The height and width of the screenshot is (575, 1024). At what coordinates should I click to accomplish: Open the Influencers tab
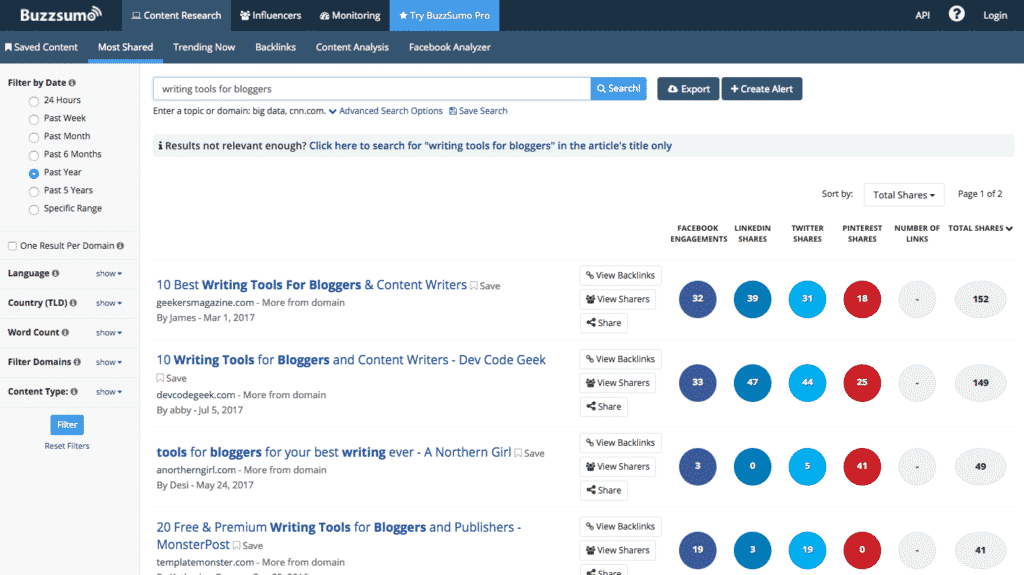pyautogui.click(x=270, y=15)
